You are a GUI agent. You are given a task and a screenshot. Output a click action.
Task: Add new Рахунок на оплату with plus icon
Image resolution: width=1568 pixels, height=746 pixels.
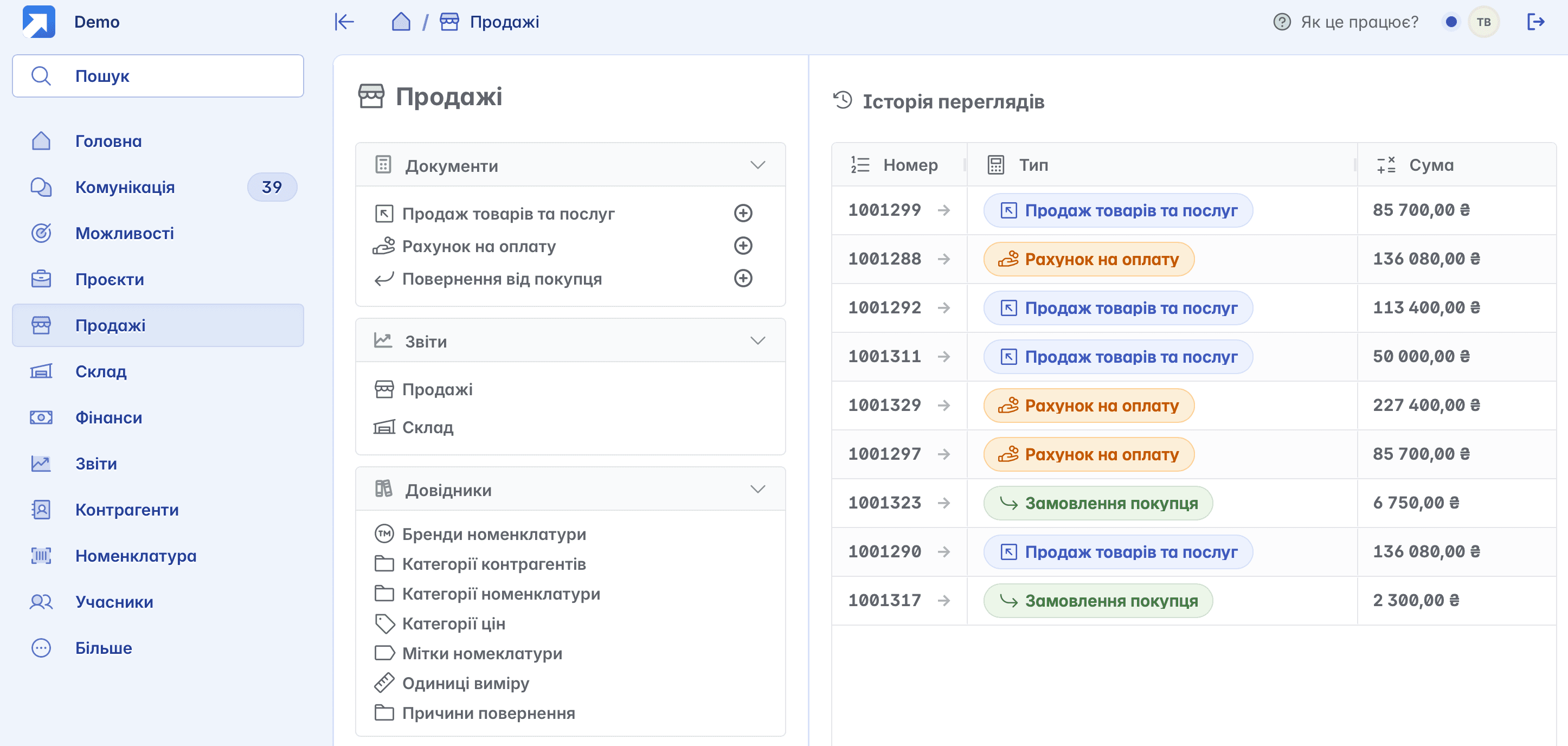coord(743,246)
